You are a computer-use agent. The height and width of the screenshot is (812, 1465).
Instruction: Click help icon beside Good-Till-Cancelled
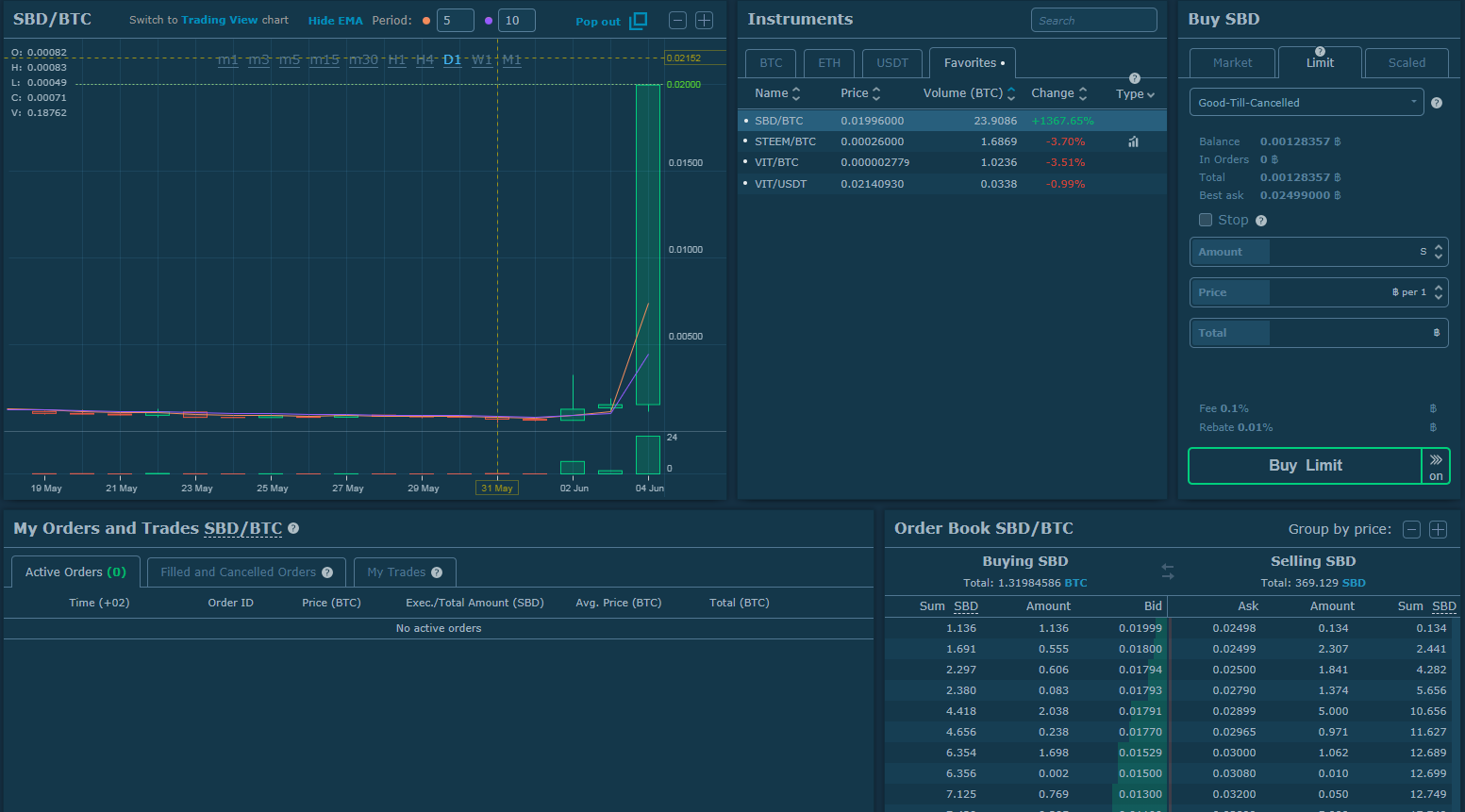[1437, 103]
